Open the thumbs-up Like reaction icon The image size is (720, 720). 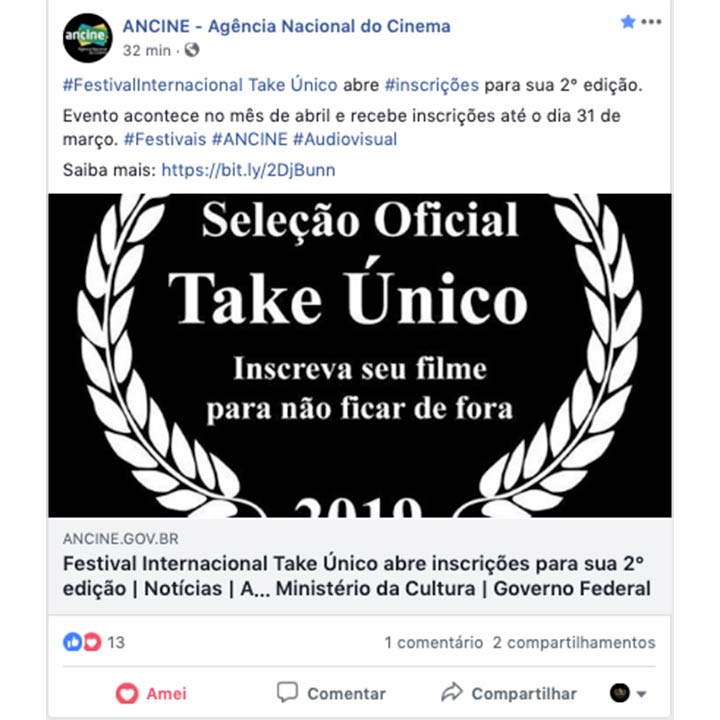tap(72, 641)
